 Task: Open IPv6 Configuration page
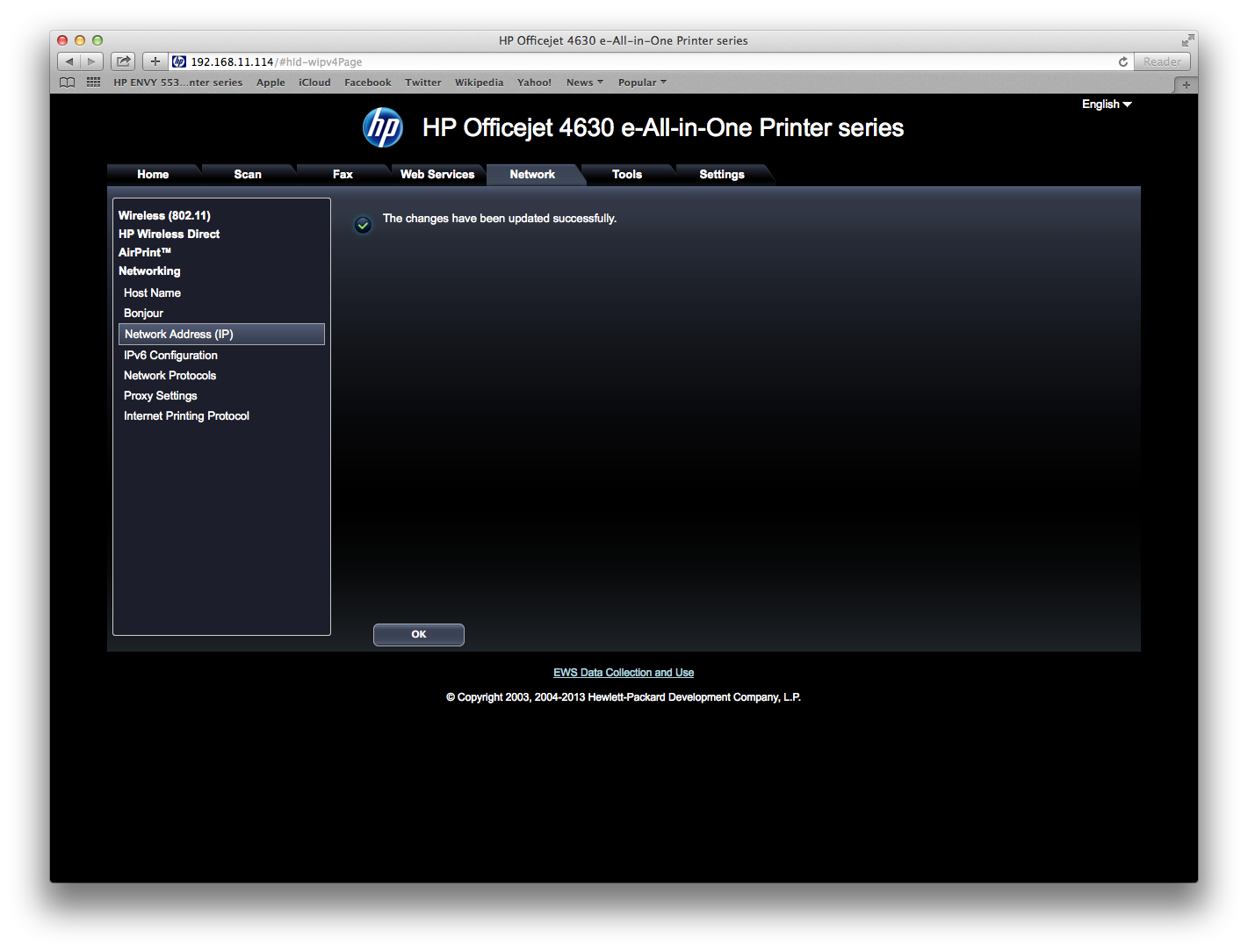[x=170, y=355]
